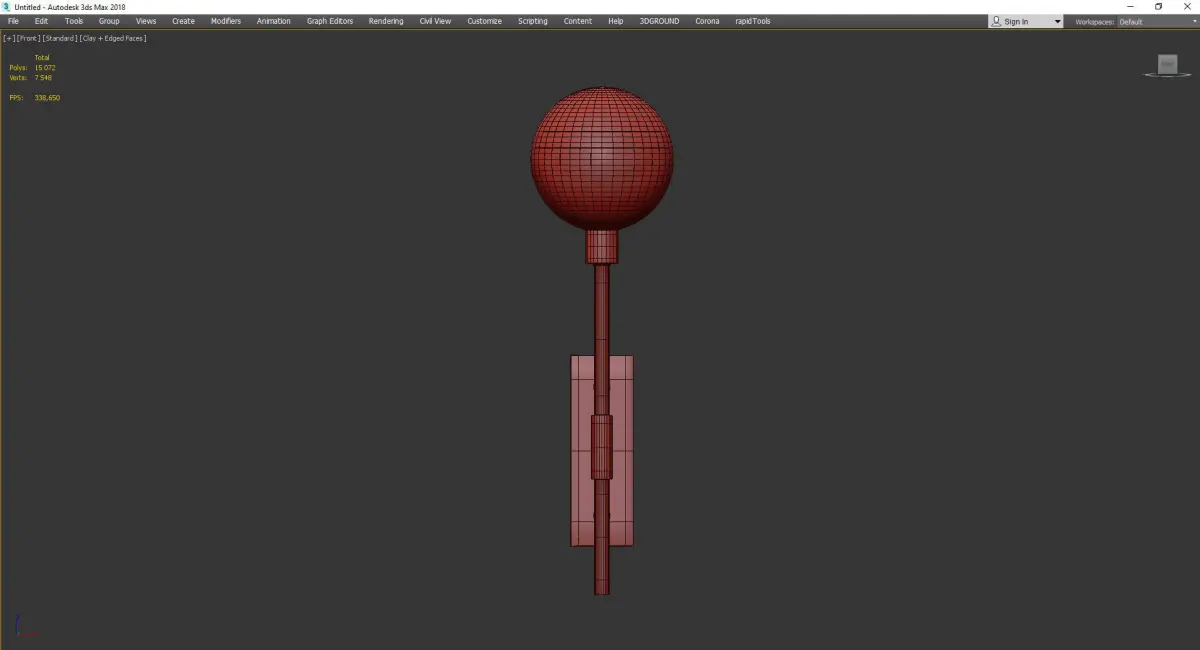The width and height of the screenshot is (1200, 650).
Task: Click the user icon beside Sign In
Action: [996, 21]
